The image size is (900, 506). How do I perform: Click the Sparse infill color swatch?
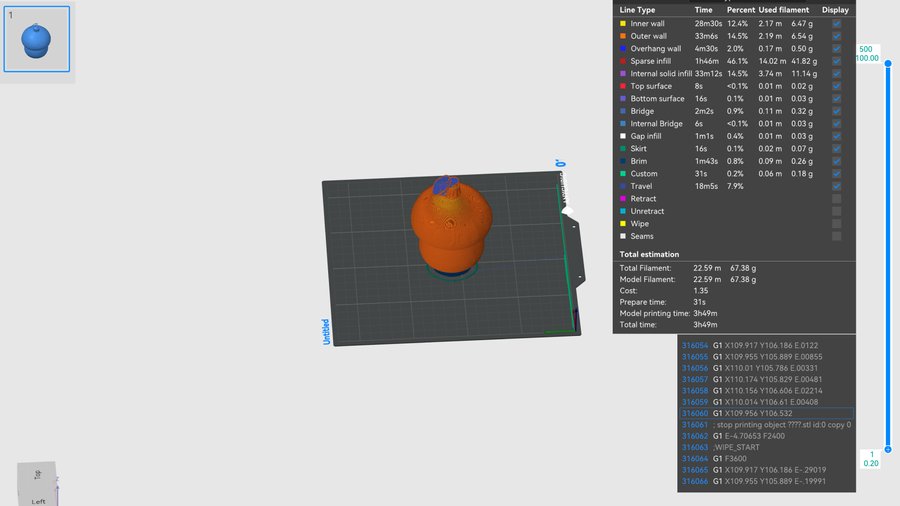click(x=623, y=61)
